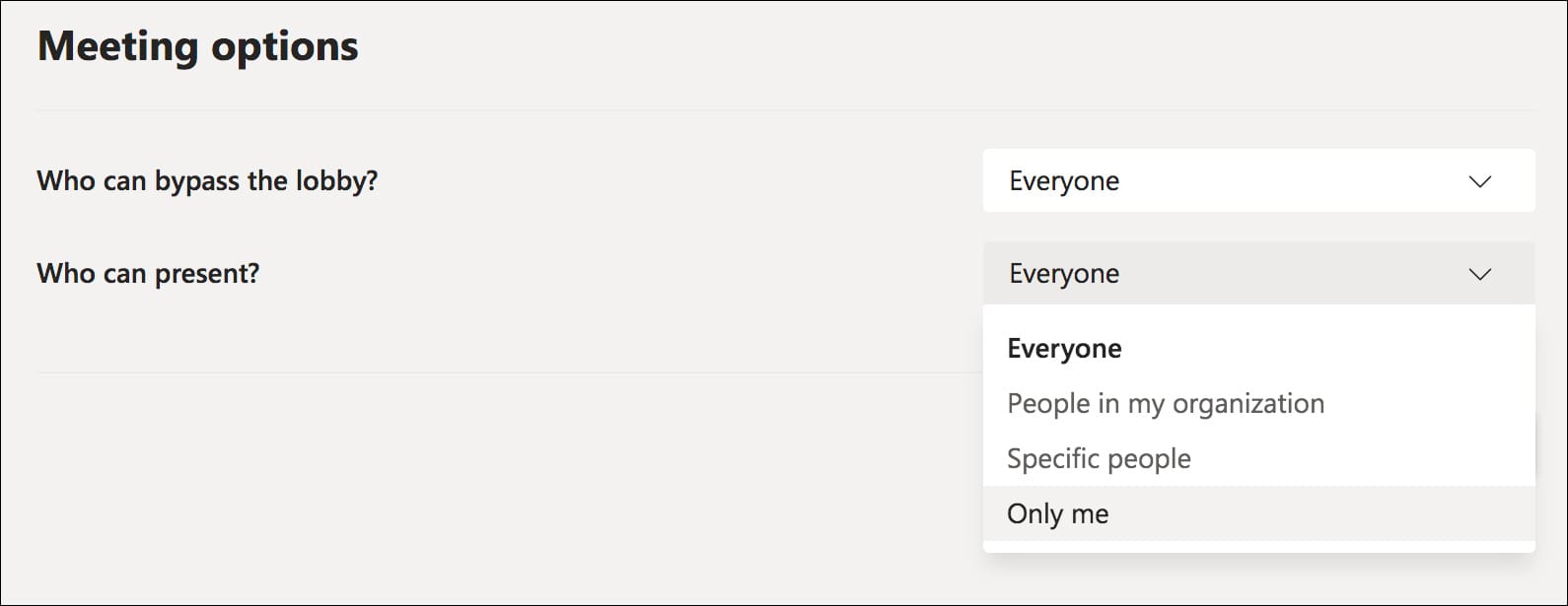Choose bold "Everyone" in the open options list

point(1064,349)
